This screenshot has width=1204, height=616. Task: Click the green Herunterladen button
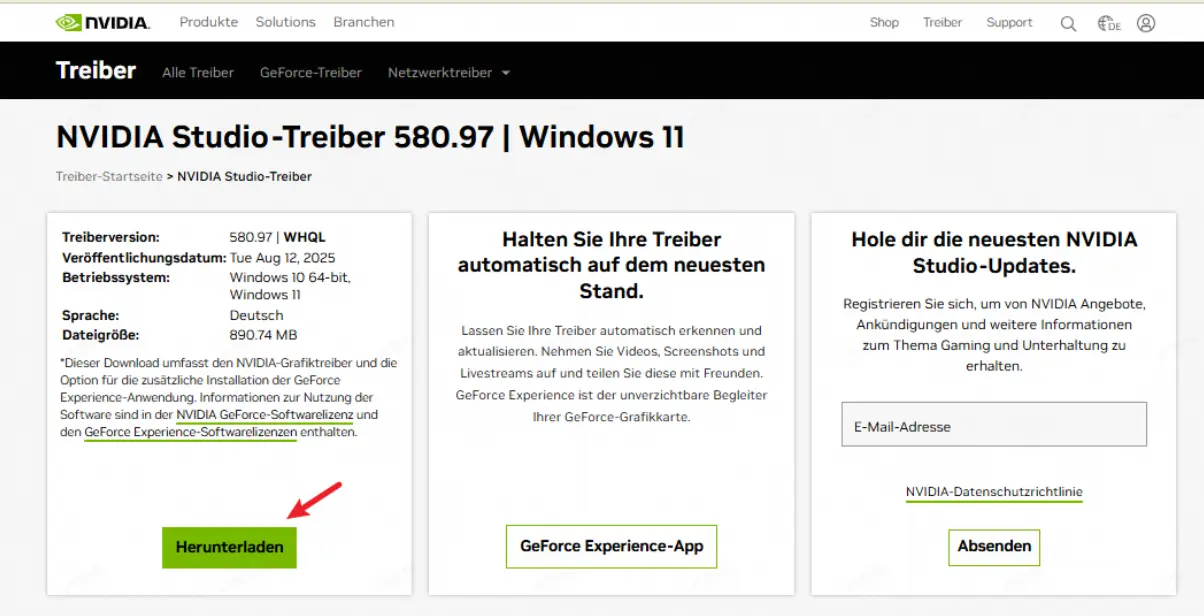(x=230, y=547)
